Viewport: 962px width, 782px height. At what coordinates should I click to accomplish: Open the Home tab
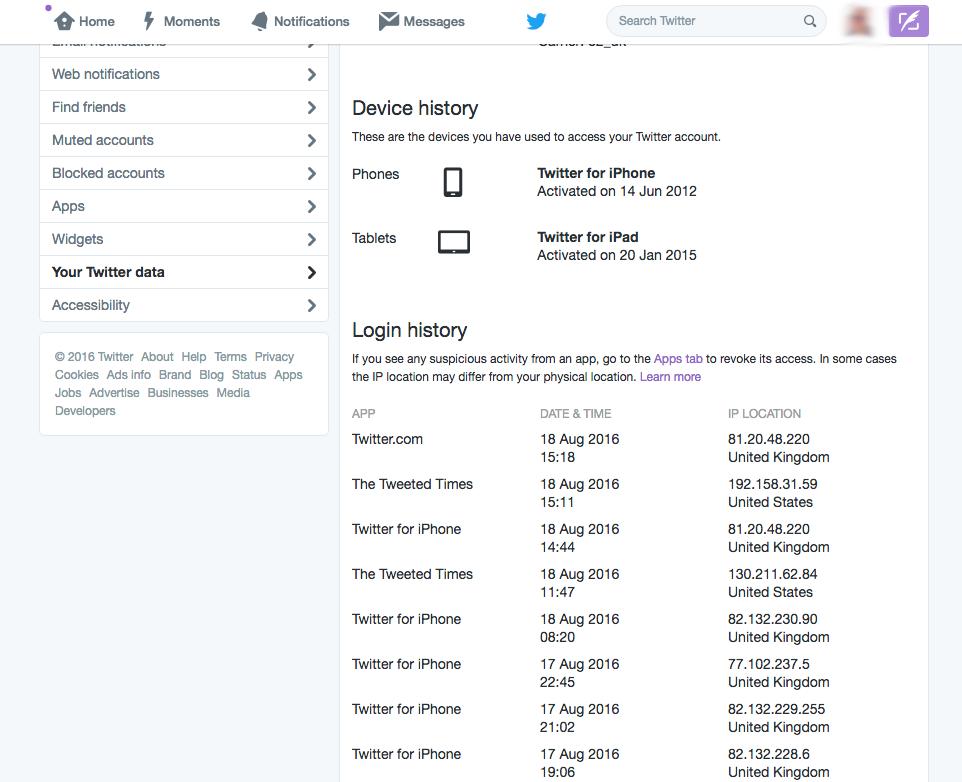coord(85,21)
